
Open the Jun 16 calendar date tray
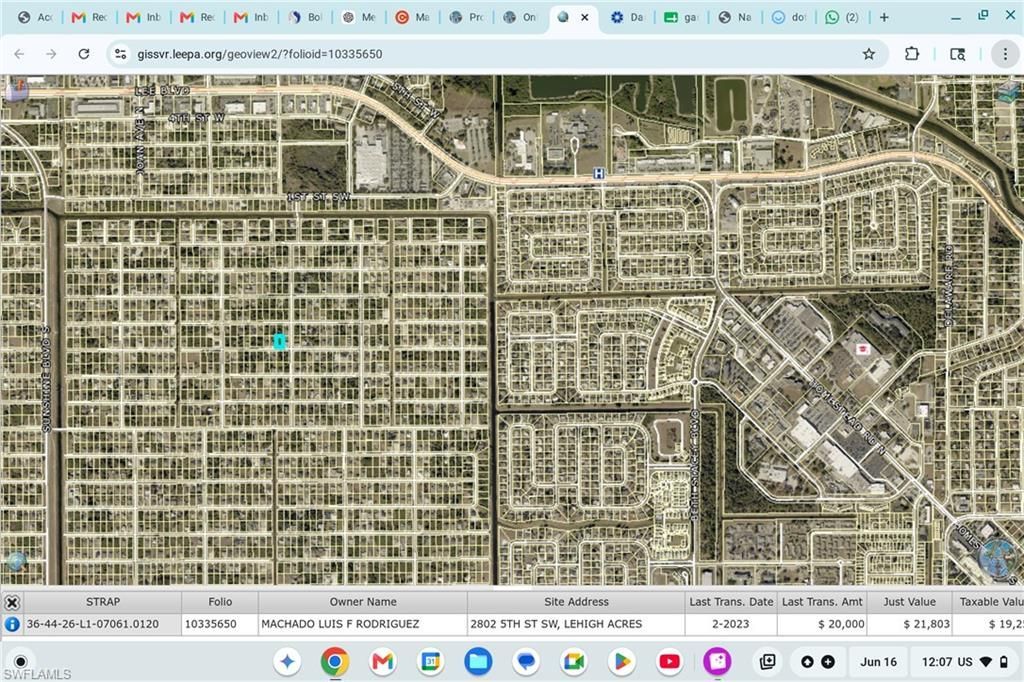(x=878, y=662)
